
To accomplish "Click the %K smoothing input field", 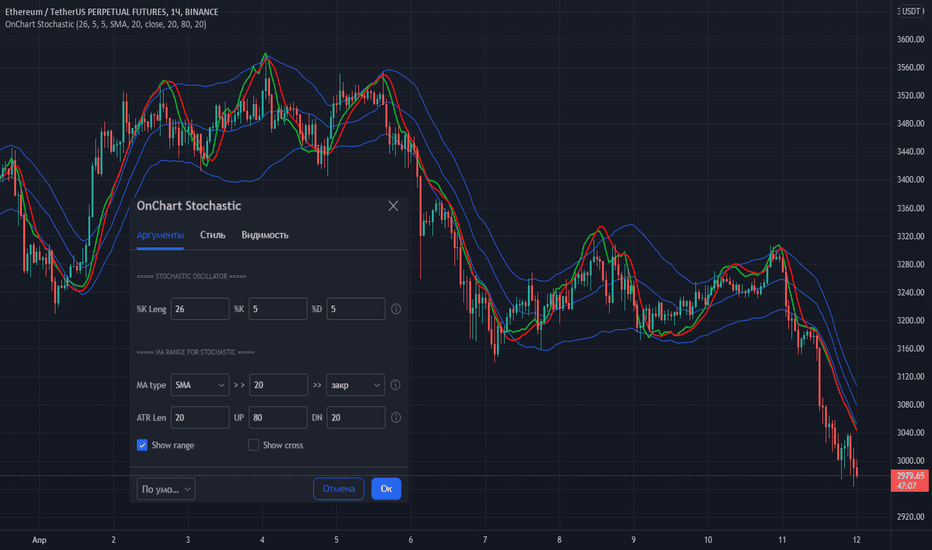I will pos(278,309).
